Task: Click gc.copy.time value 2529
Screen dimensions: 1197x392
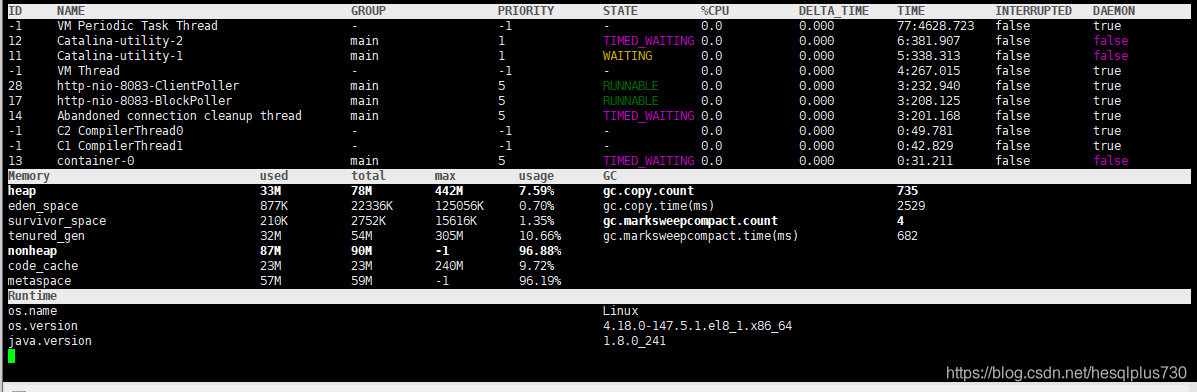Action: point(911,206)
